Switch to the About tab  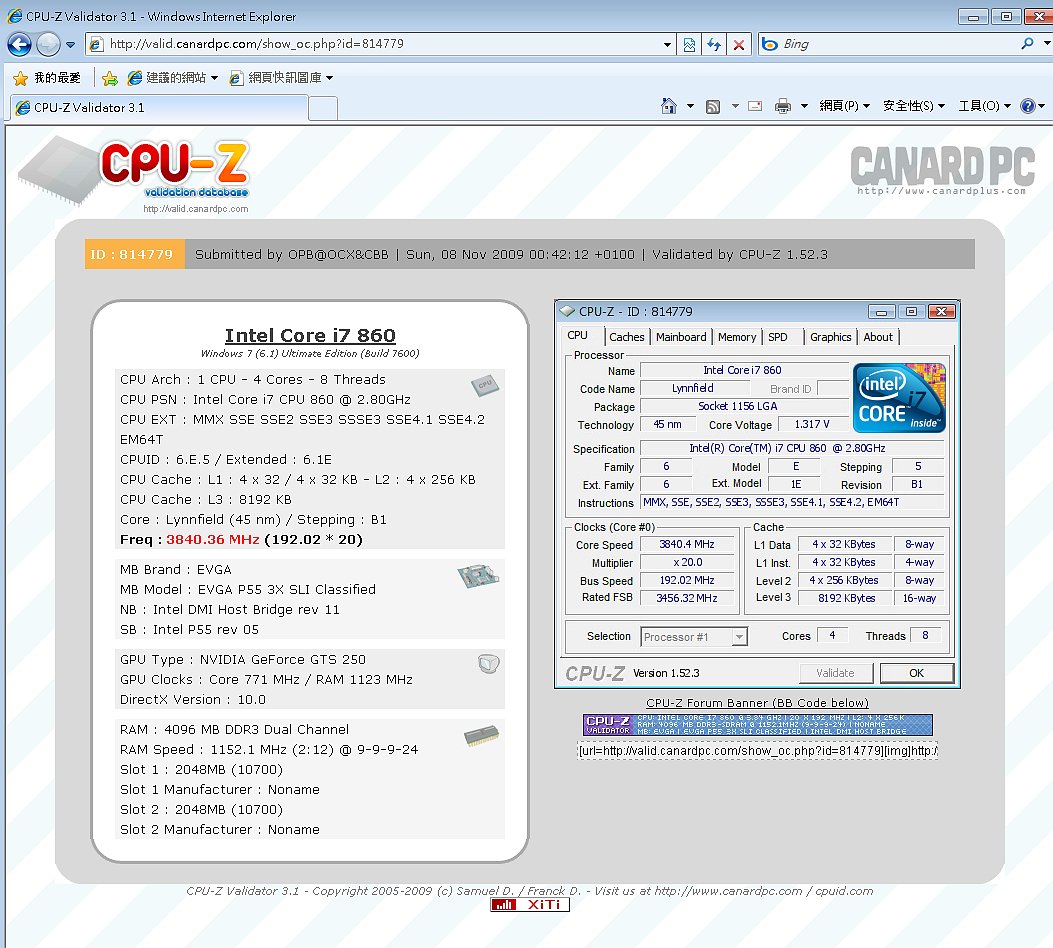coord(878,337)
